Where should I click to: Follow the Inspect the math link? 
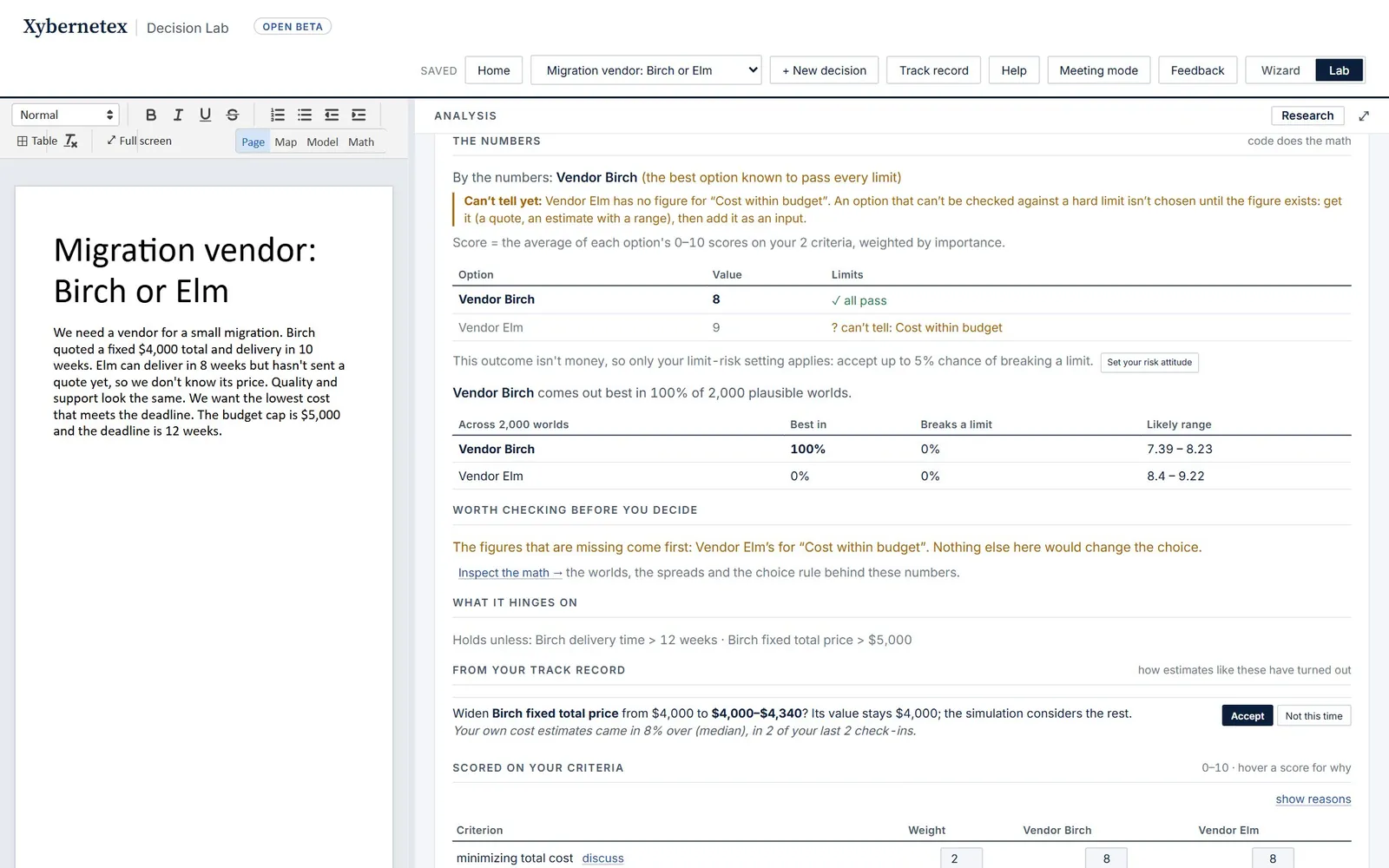[x=510, y=573]
